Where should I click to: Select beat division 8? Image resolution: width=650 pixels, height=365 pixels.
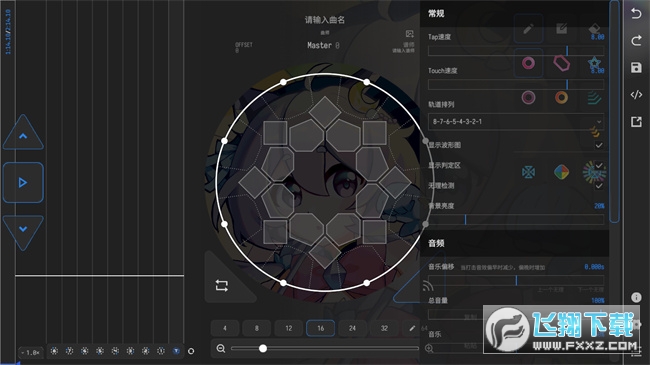point(257,328)
